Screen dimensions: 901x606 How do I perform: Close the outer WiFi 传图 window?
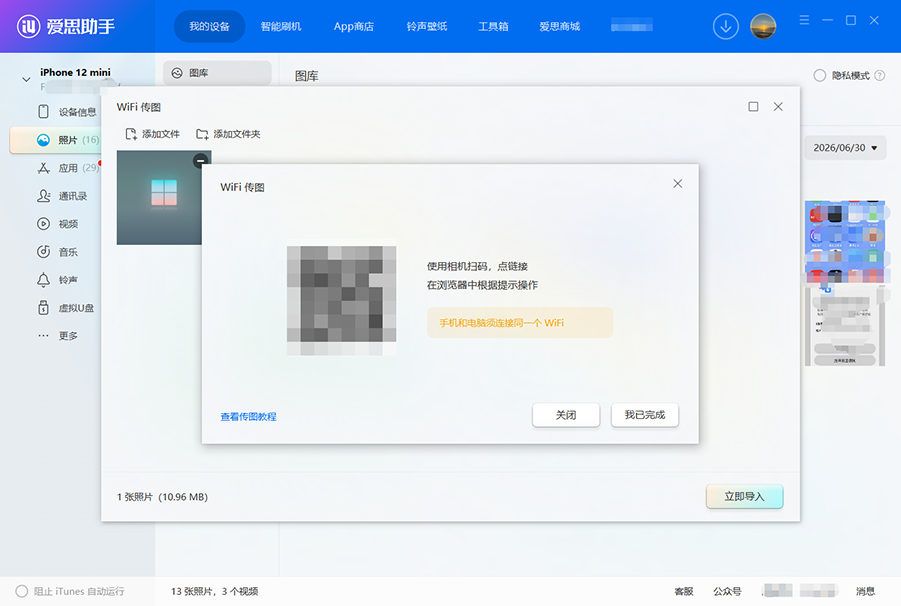[x=778, y=107]
